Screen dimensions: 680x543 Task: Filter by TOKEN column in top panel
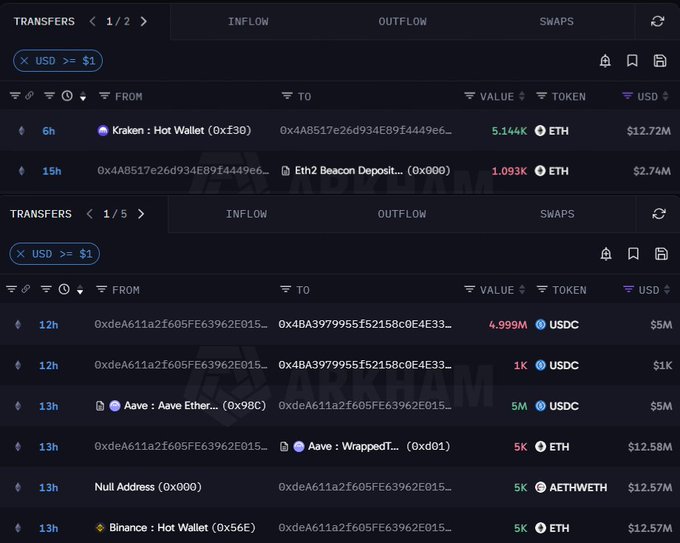(x=542, y=96)
